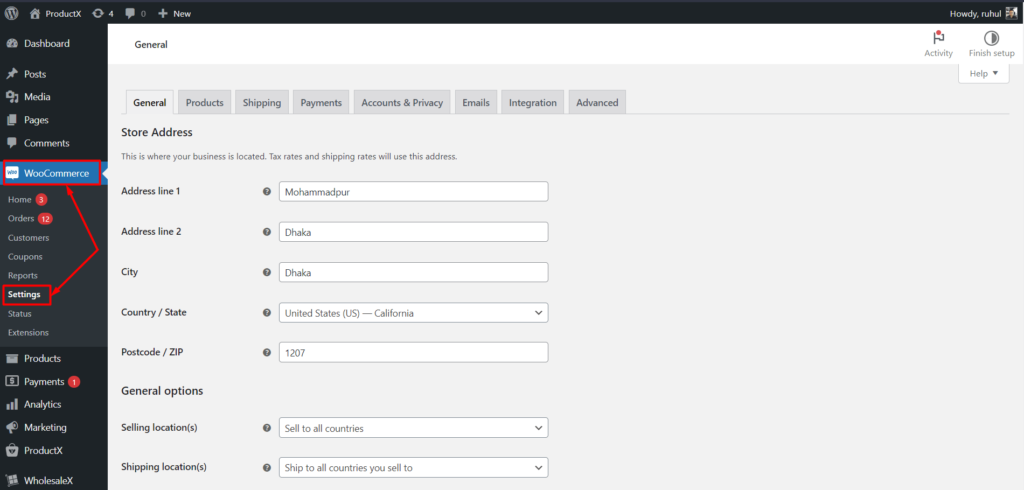
Task: Open the Extensions submenu item
Action: click(x=28, y=333)
